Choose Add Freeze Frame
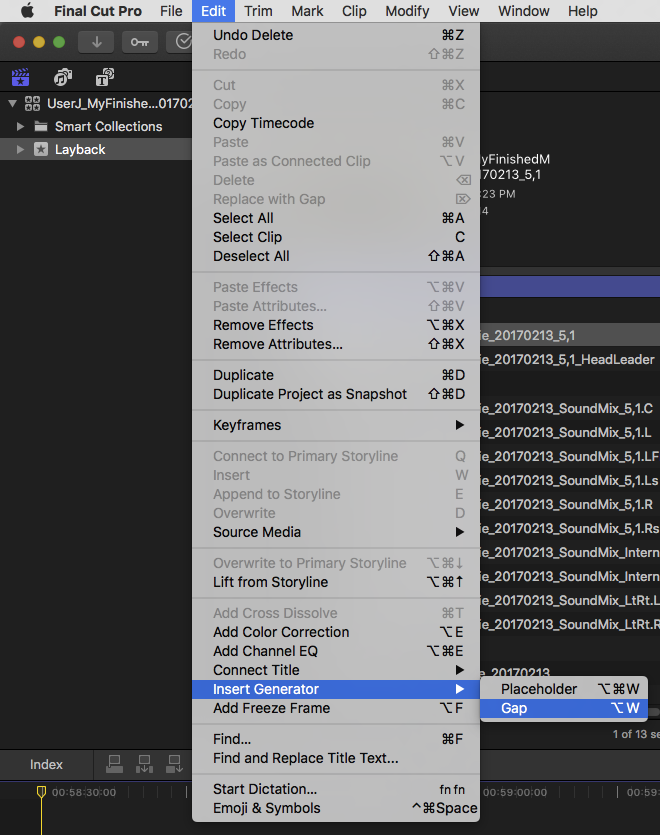Screen dimensions: 660x835 click(x=336, y=708)
